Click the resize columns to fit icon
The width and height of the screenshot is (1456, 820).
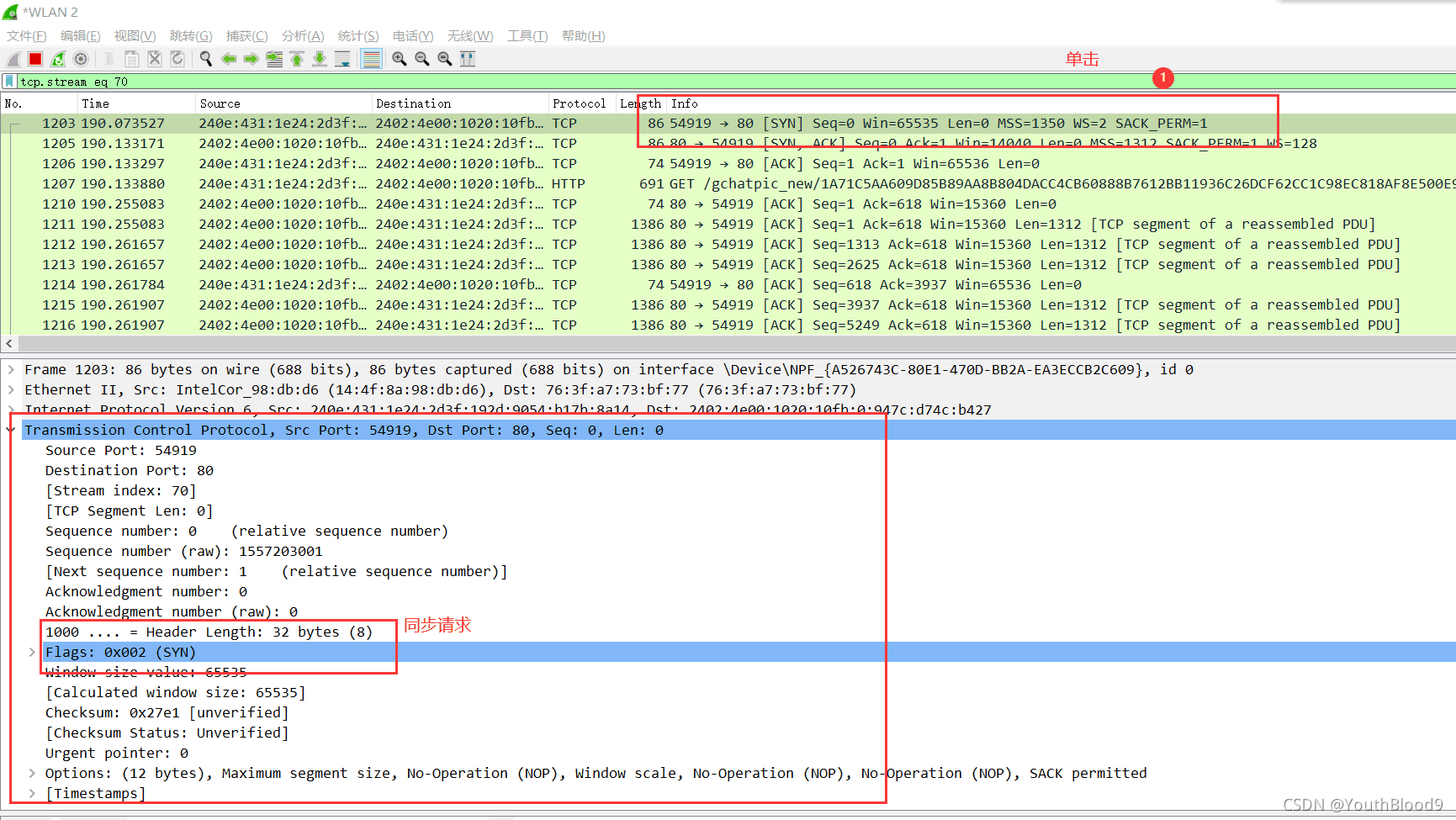point(468,59)
